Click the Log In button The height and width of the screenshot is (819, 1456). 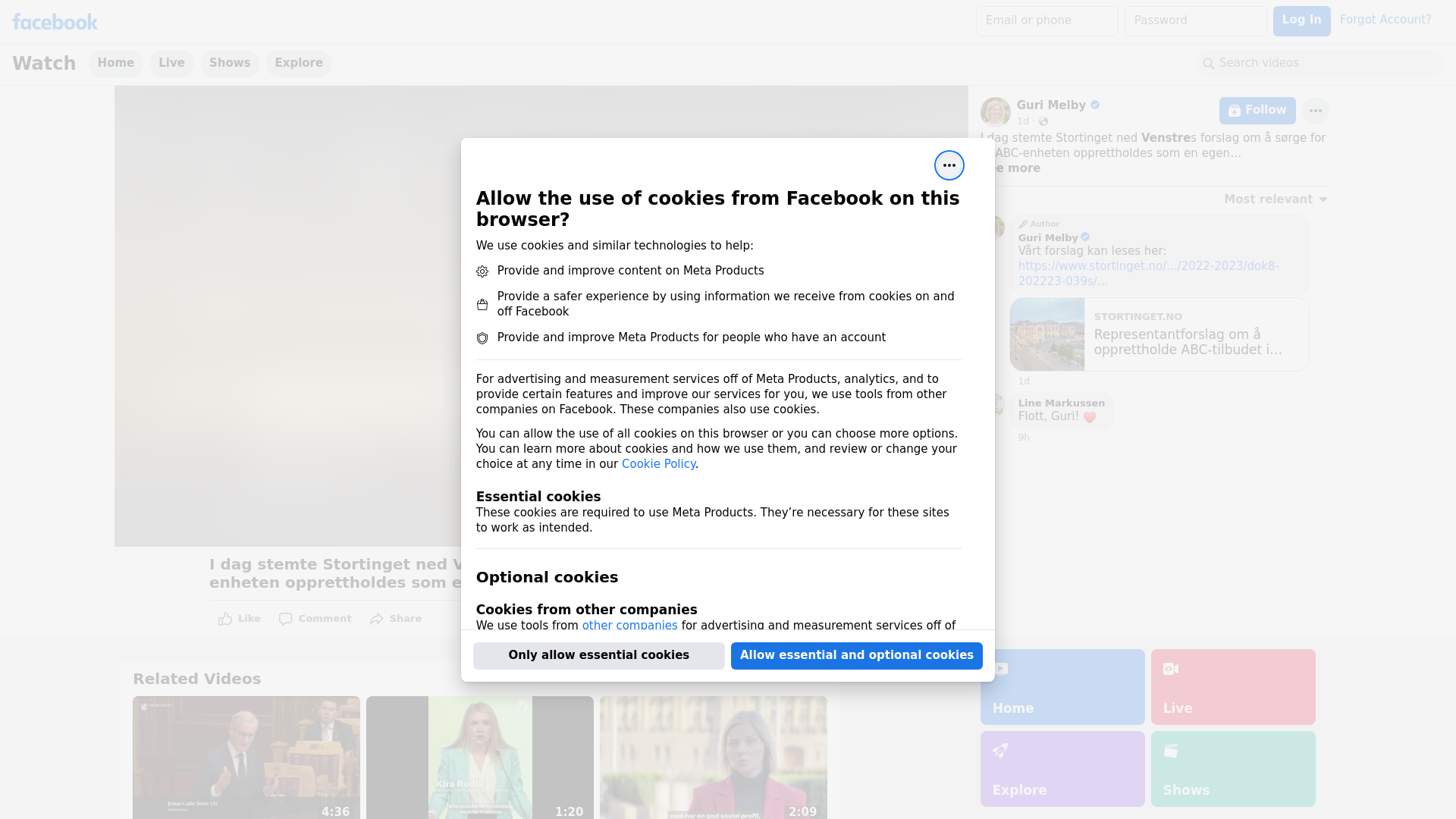pos(1301,21)
